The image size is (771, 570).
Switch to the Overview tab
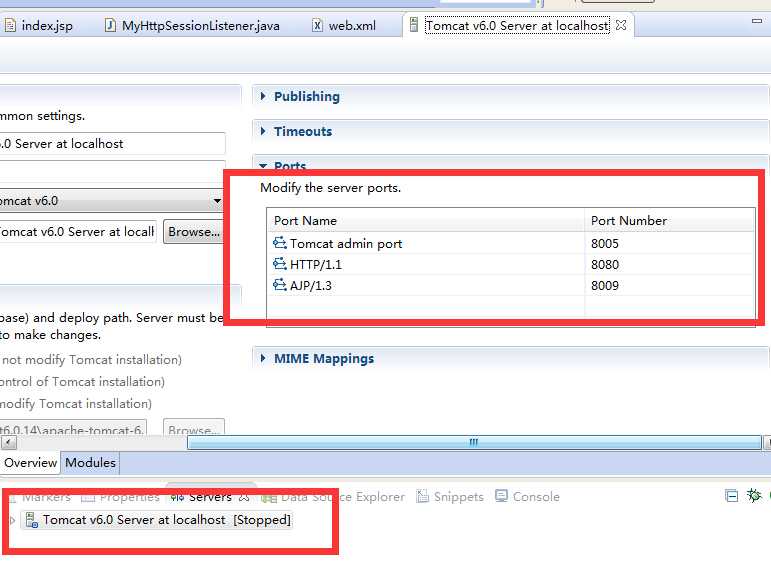coord(30,463)
